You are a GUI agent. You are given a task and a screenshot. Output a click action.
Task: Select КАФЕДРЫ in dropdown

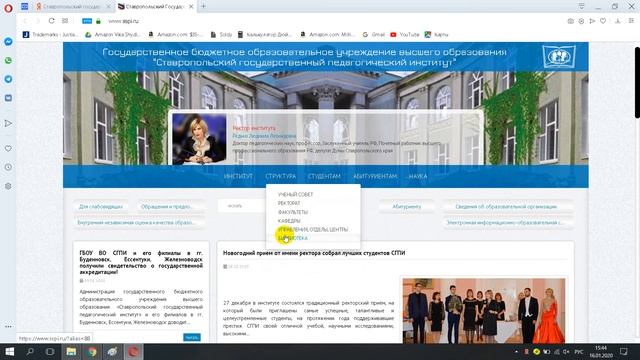[x=289, y=221]
